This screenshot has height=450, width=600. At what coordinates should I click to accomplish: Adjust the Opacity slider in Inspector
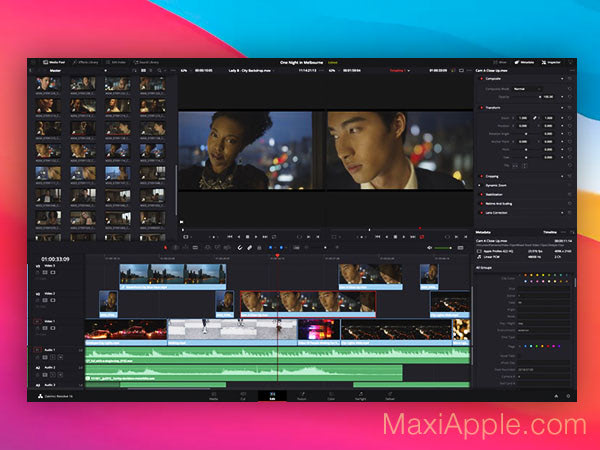click(x=526, y=97)
